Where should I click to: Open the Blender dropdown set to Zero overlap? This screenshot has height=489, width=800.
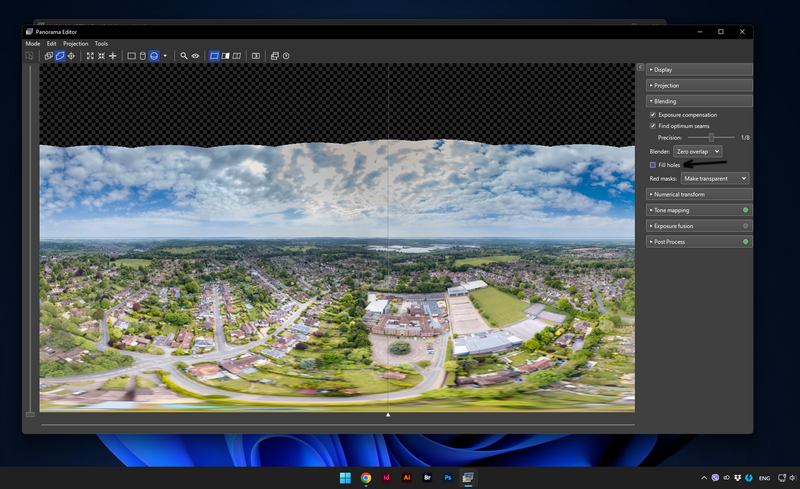tap(697, 151)
